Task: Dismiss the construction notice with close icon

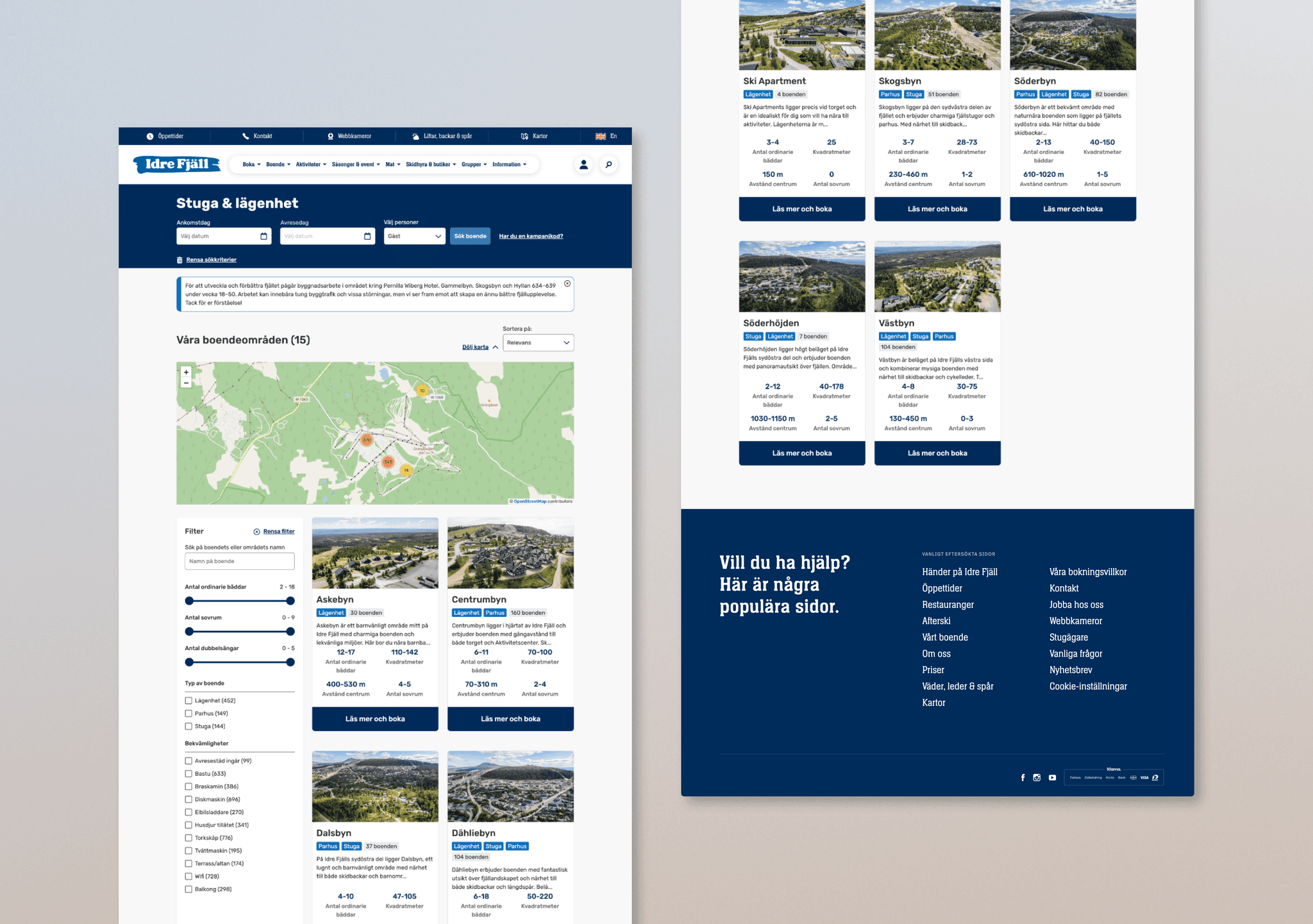Action: click(567, 283)
